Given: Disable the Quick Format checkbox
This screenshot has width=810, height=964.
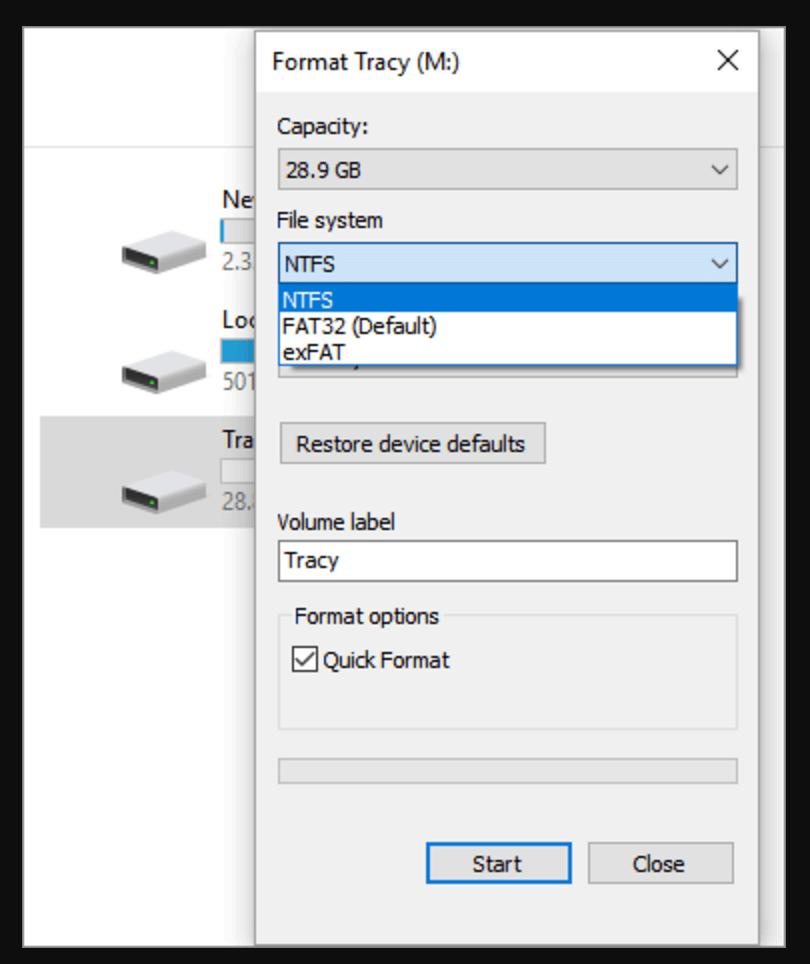Looking at the screenshot, I should [304, 659].
